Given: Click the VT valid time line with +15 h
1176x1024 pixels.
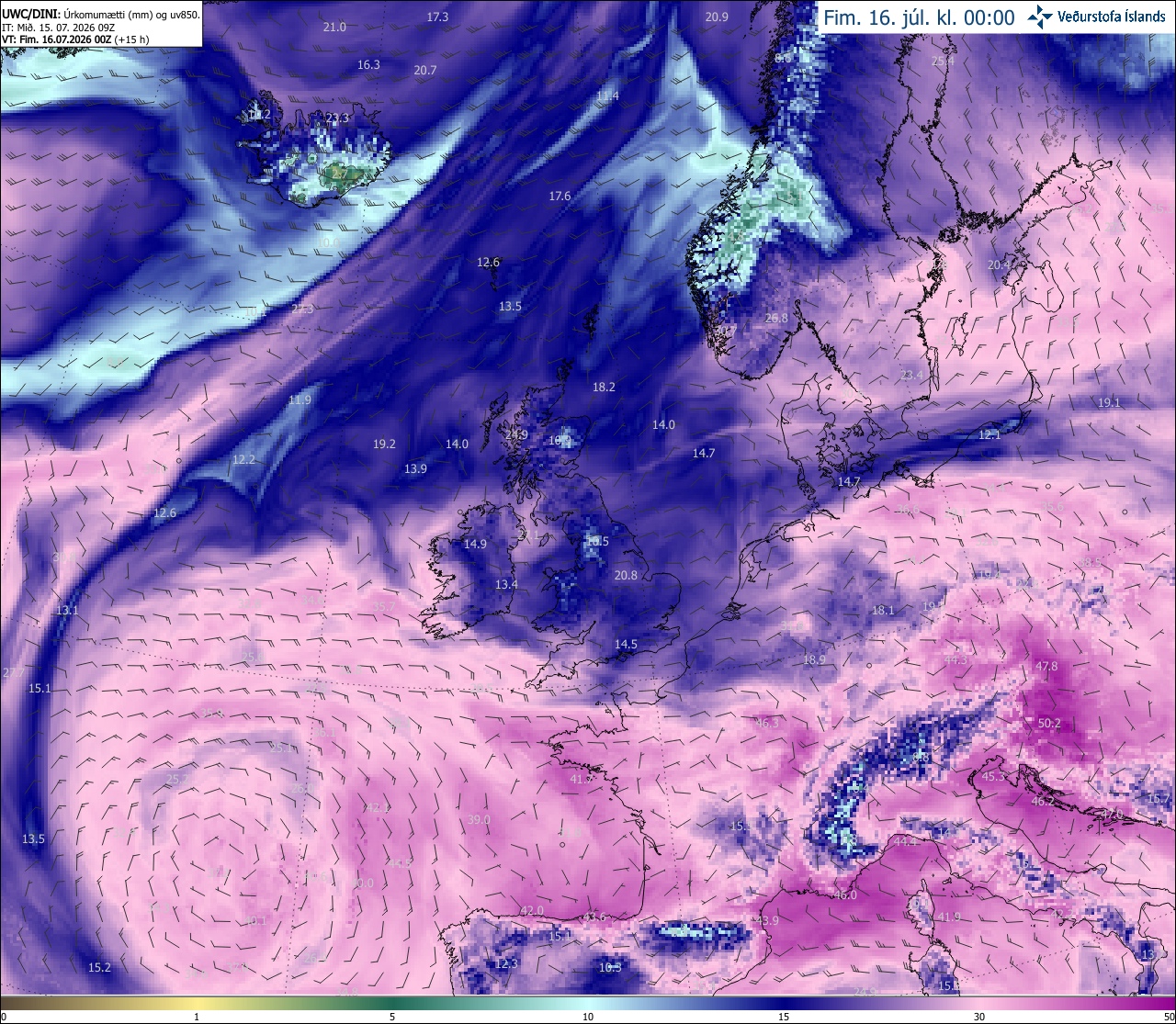Looking at the screenshot, I should (x=76, y=39).
